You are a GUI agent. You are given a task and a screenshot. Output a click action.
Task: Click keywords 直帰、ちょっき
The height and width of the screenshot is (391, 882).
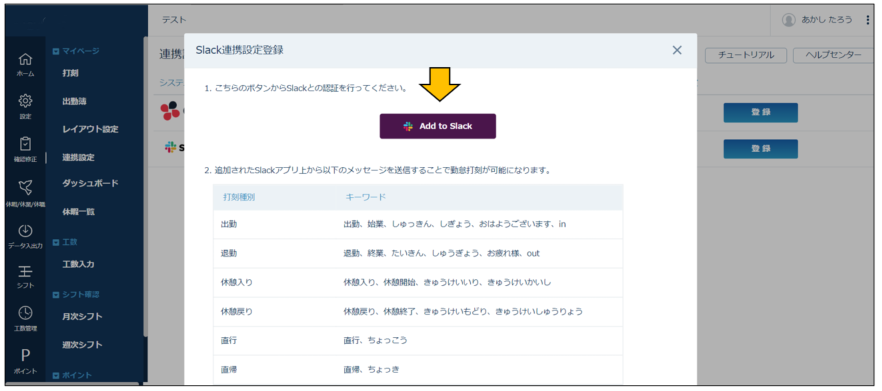pyautogui.click(x=371, y=370)
